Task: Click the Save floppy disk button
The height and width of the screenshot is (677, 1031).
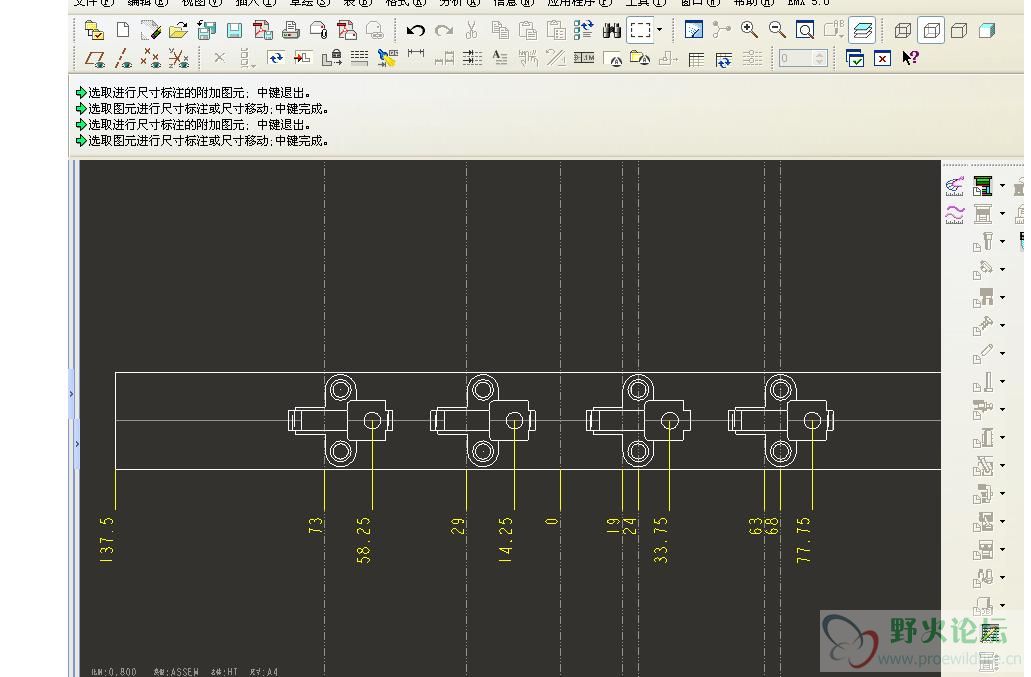Action: coord(234,30)
